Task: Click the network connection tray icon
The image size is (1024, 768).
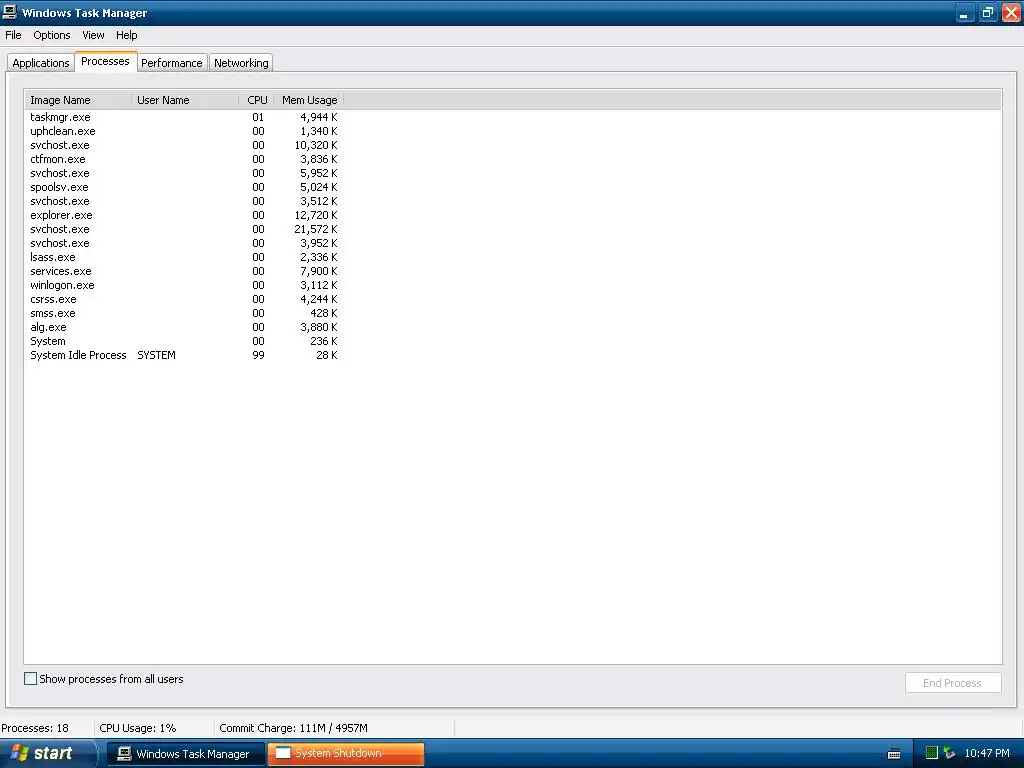Action: pos(950,753)
